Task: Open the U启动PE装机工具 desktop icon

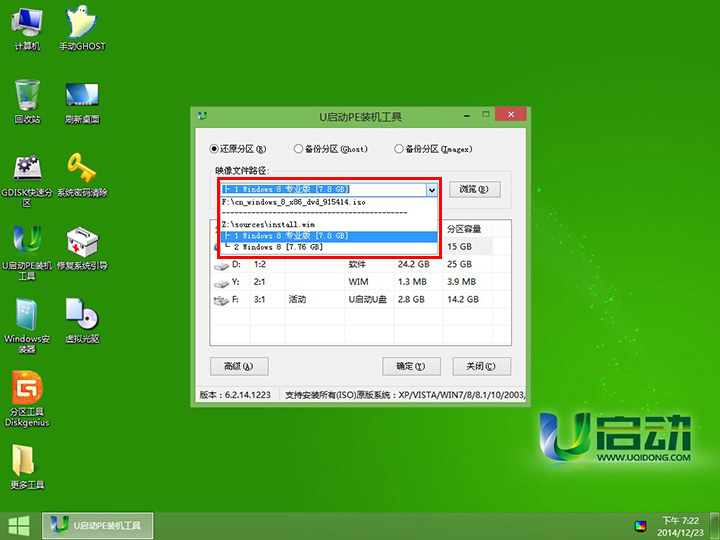Action: point(27,253)
